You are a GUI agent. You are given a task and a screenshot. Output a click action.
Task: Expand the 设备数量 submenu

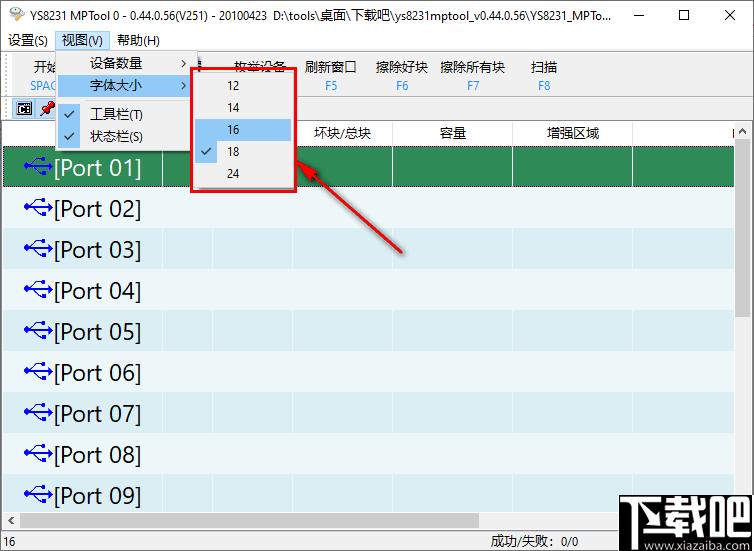coord(124,63)
